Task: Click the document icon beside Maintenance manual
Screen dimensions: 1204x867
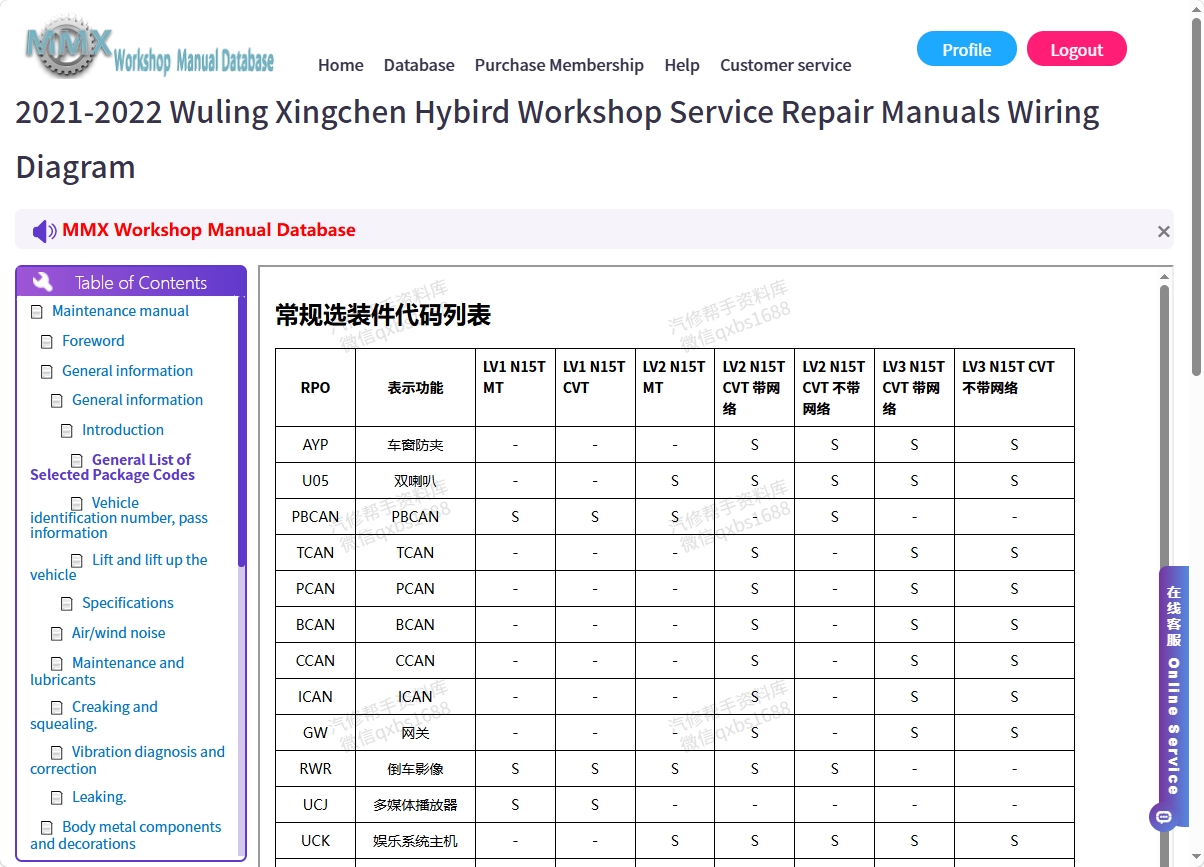Action: point(37,312)
